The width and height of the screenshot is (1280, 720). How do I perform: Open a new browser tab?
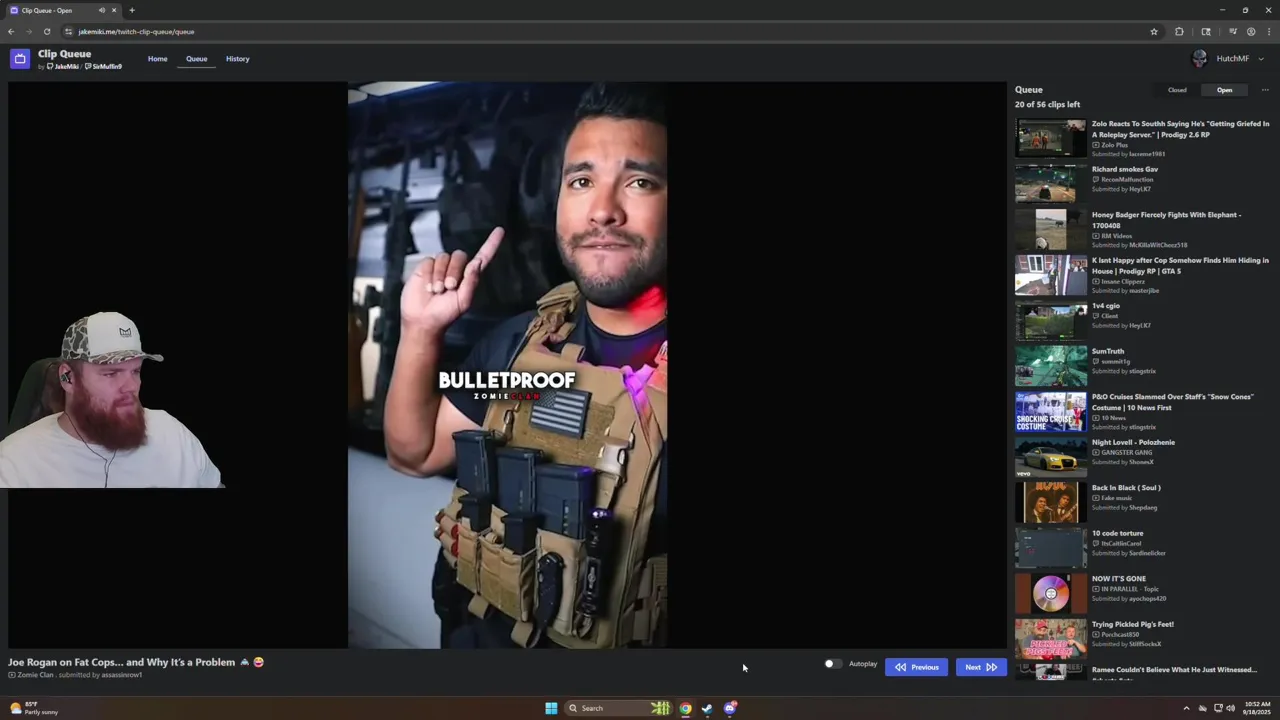tap(131, 10)
